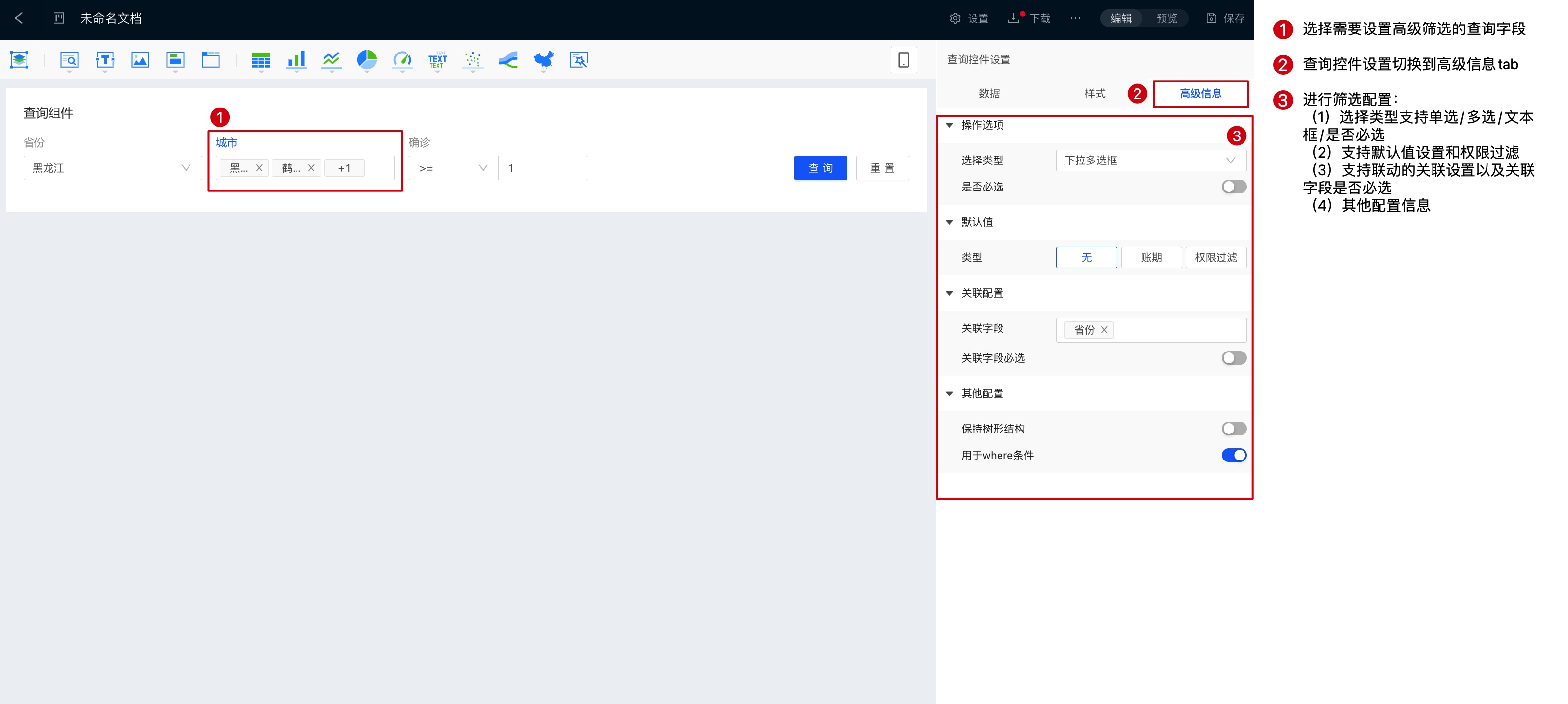Expand the +1 hidden city tags
1568x704 pixels.
(344, 168)
